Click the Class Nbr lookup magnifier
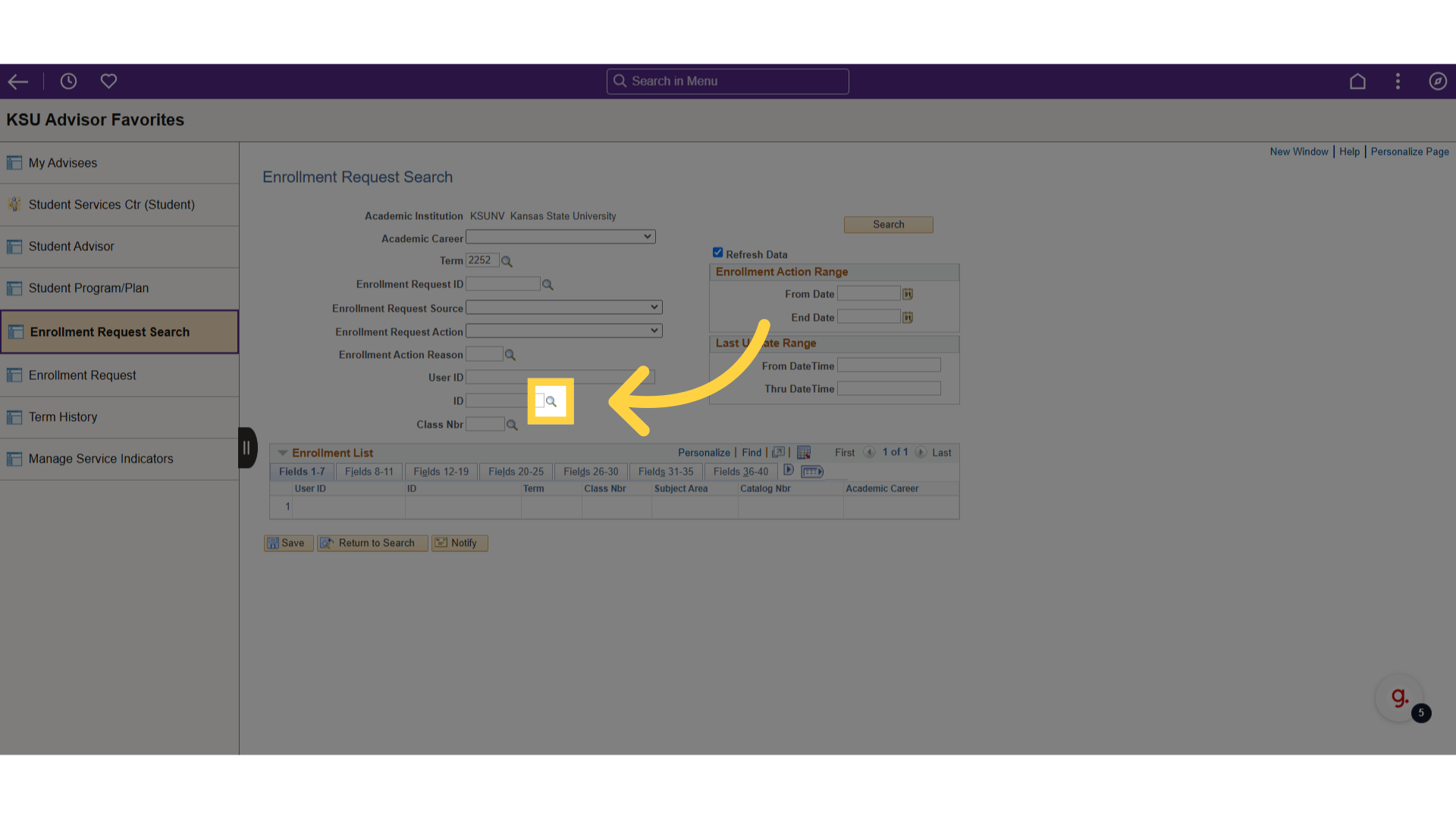 point(512,425)
